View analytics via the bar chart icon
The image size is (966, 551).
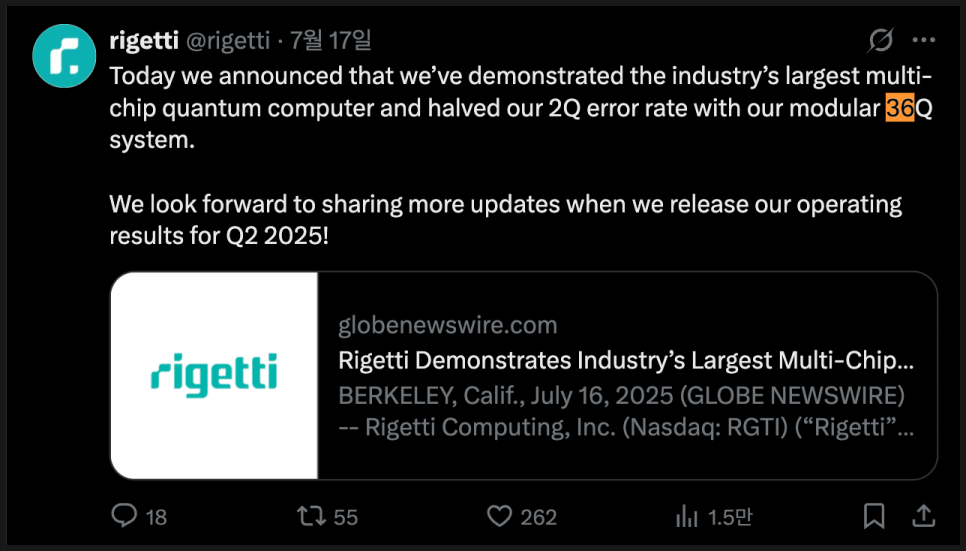click(x=687, y=516)
